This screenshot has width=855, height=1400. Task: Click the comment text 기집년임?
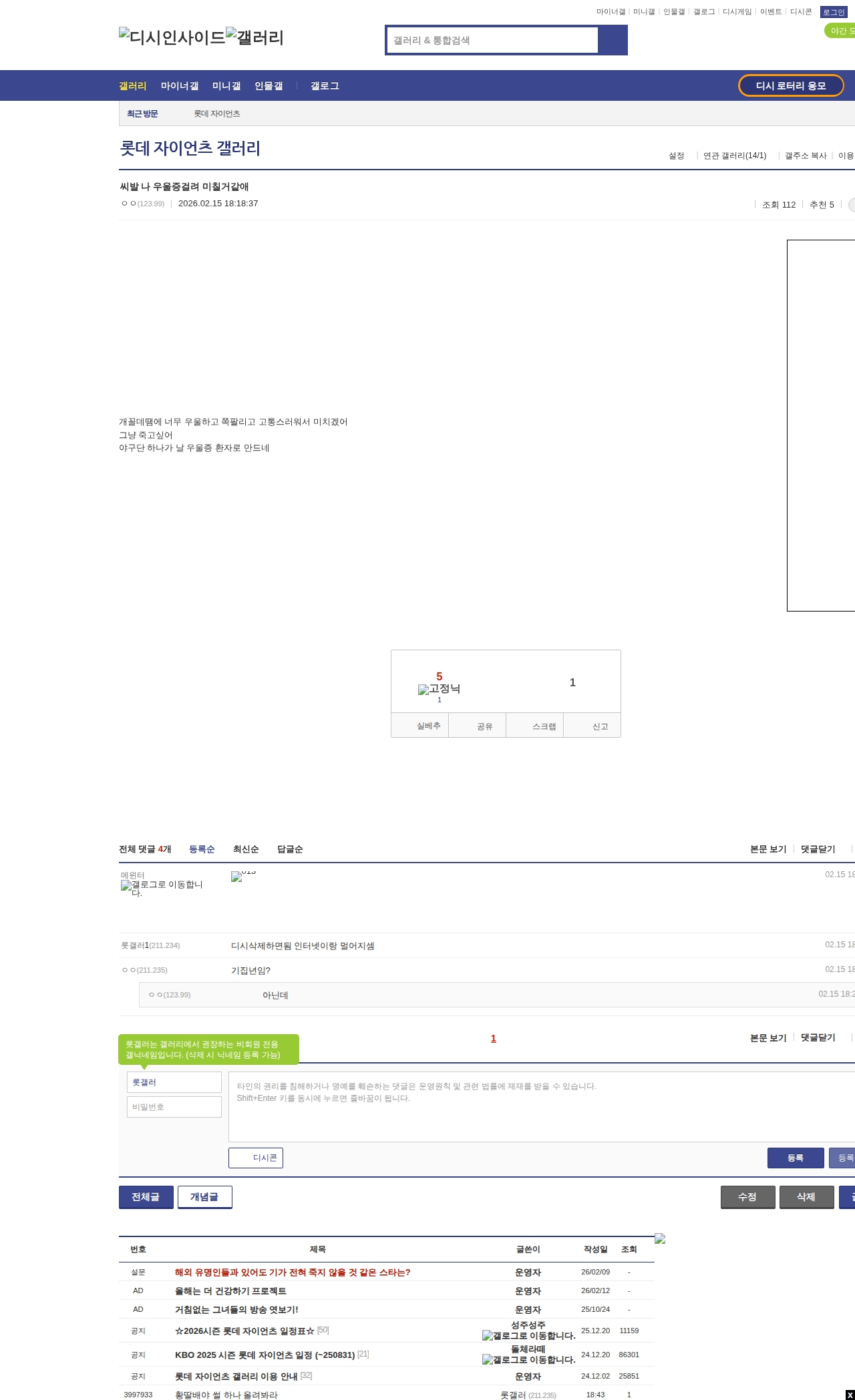[x=250, y=971]
